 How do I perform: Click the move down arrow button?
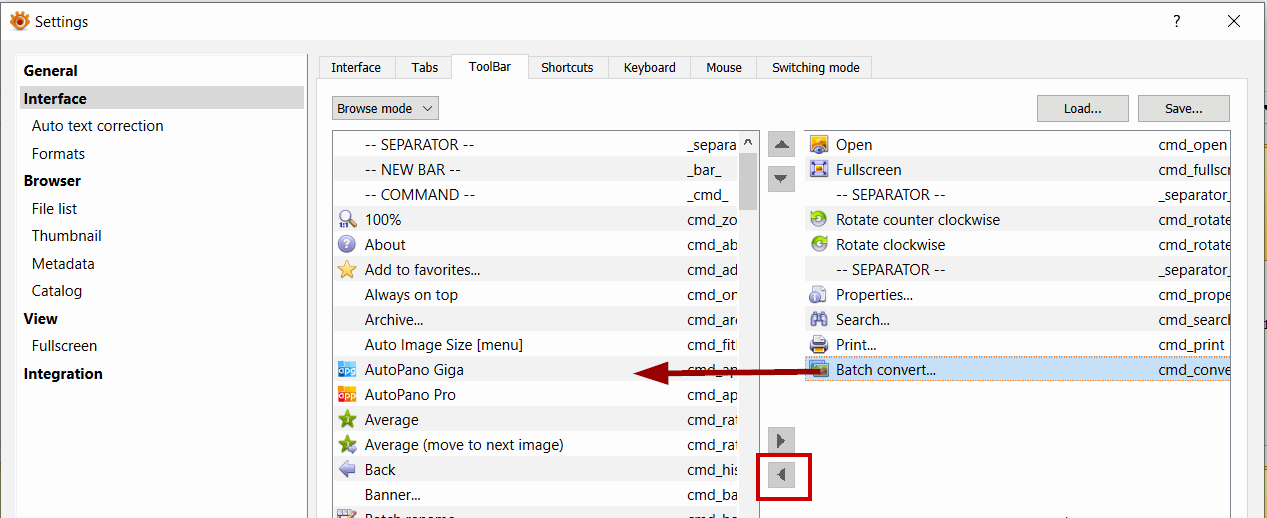tap(782, 179)
